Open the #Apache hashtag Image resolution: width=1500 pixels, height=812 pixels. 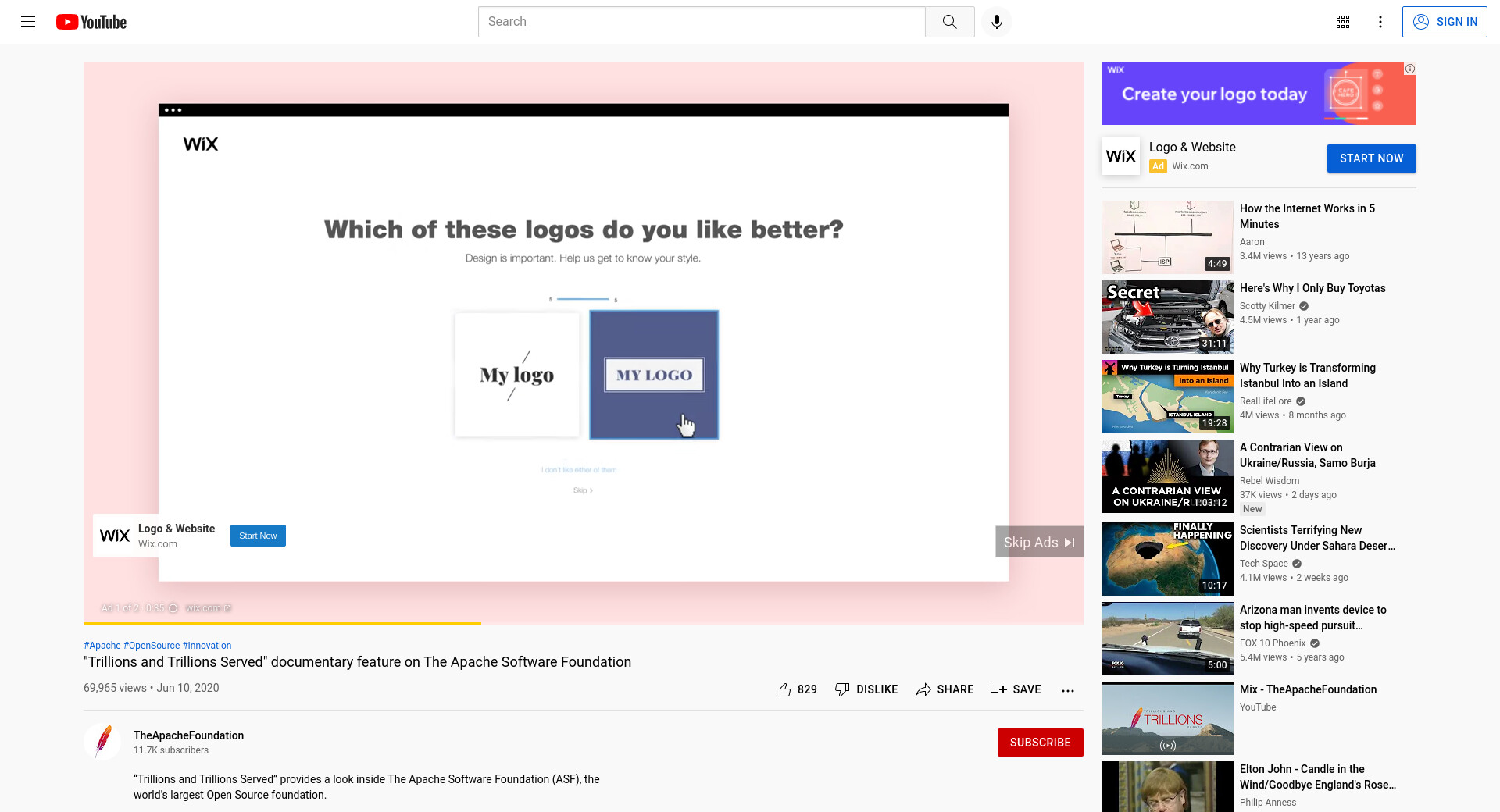click(x=102, y=646)
